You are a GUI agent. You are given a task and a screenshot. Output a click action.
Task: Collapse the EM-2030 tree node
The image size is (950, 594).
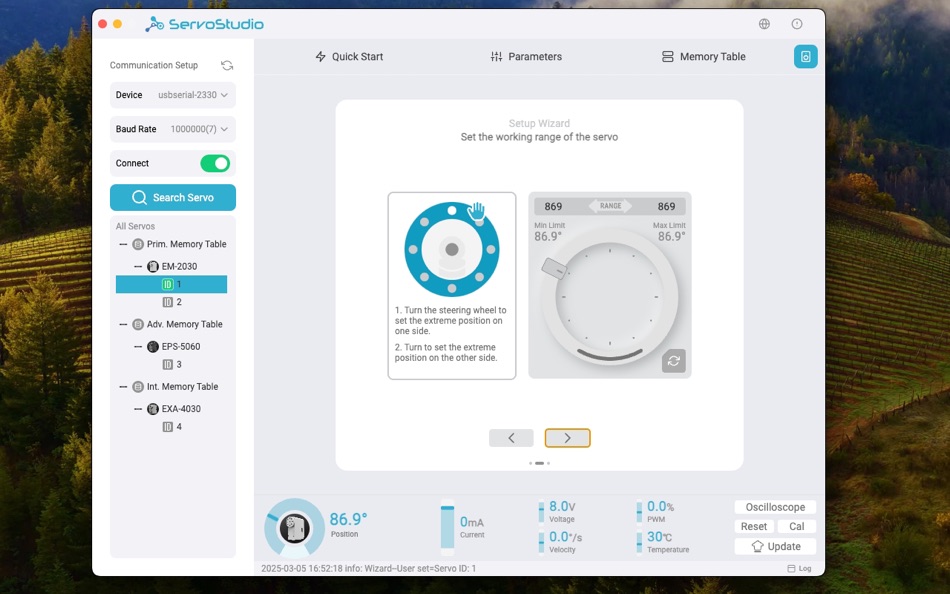pyautogui.click(x=138, y=266)
